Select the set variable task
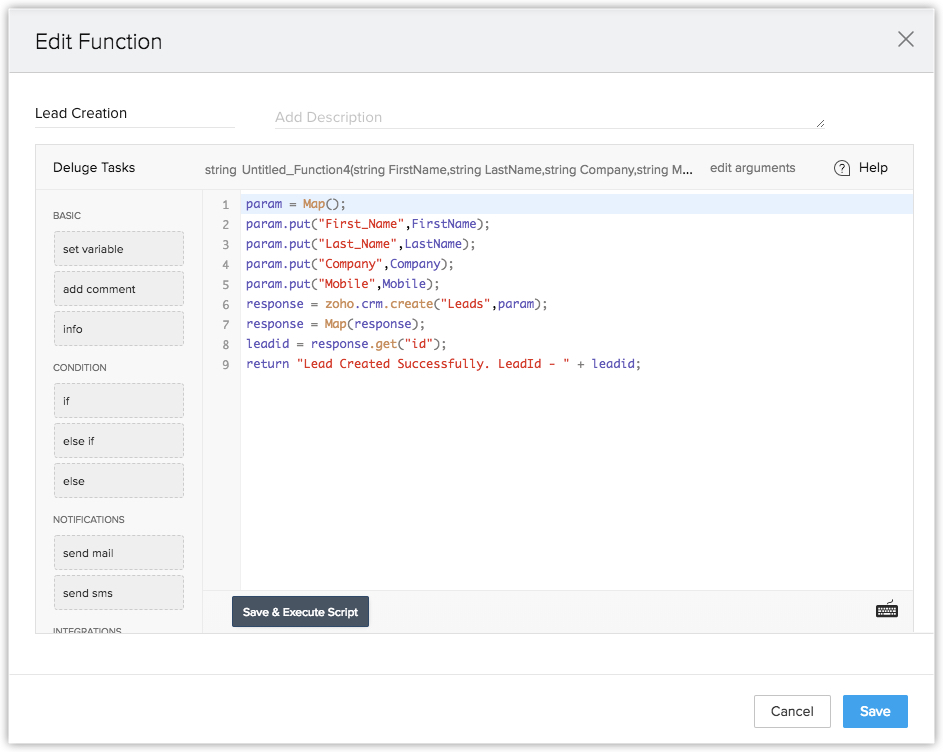943x752 pixels. point(118,249)
